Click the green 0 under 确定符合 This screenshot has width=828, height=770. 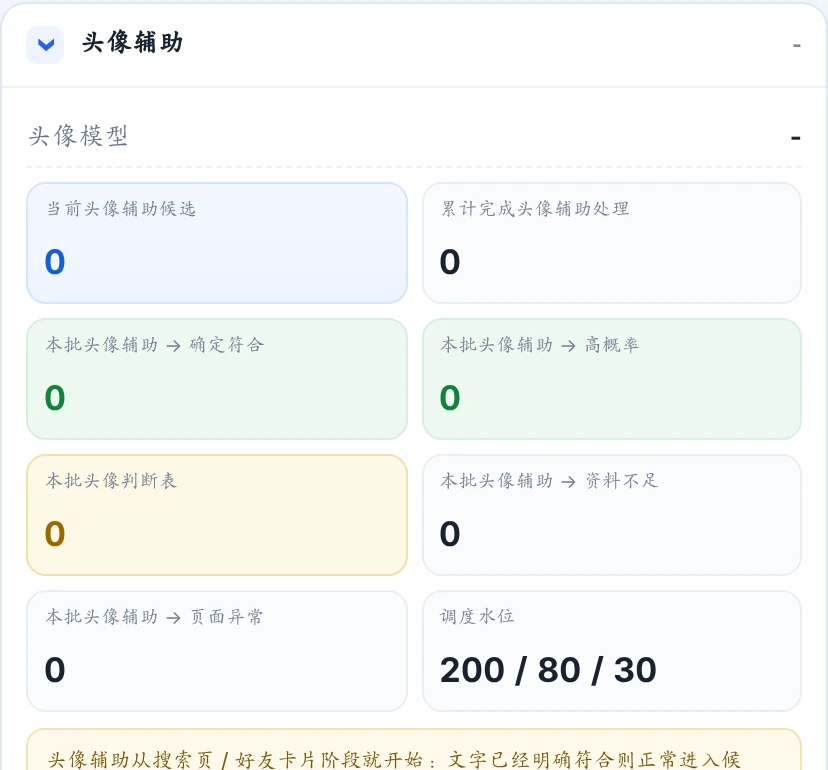[55, 398]
